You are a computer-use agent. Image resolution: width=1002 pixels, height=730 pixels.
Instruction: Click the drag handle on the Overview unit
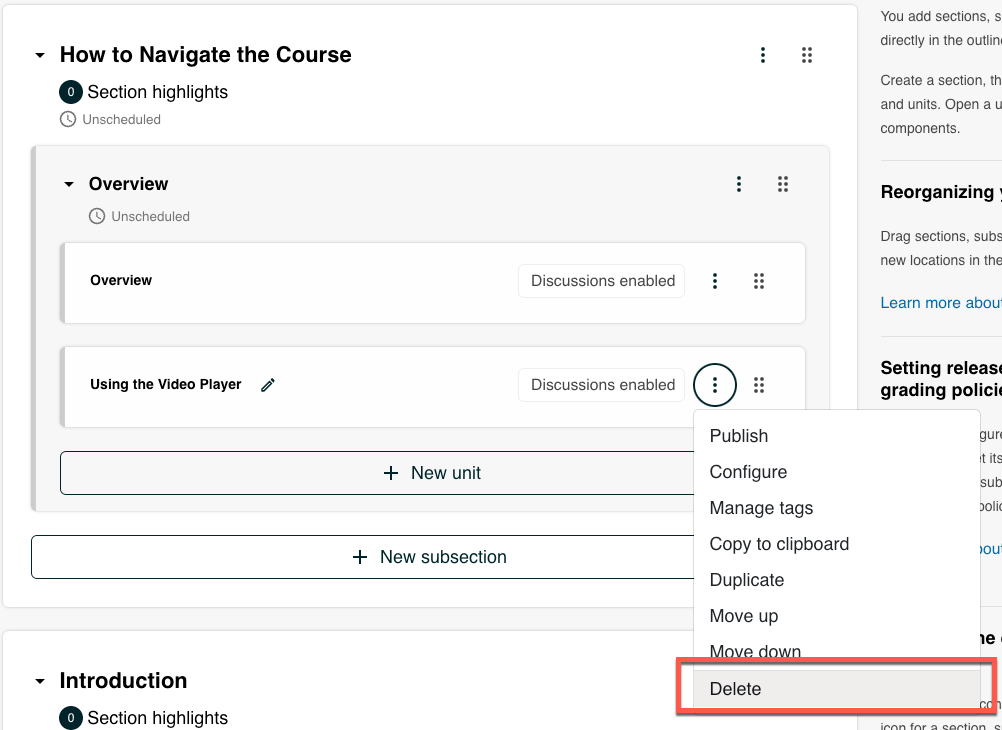coord(759,281)
